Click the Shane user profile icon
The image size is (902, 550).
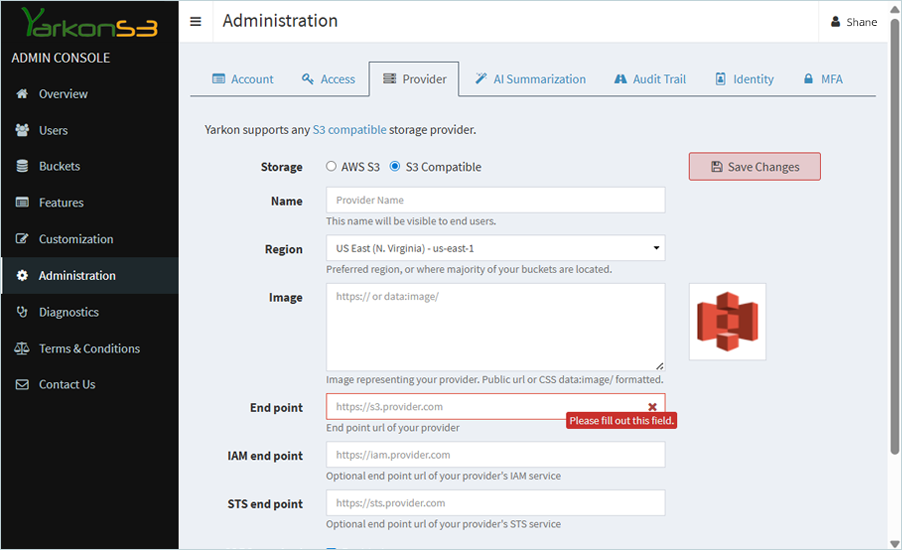[836, 22]
